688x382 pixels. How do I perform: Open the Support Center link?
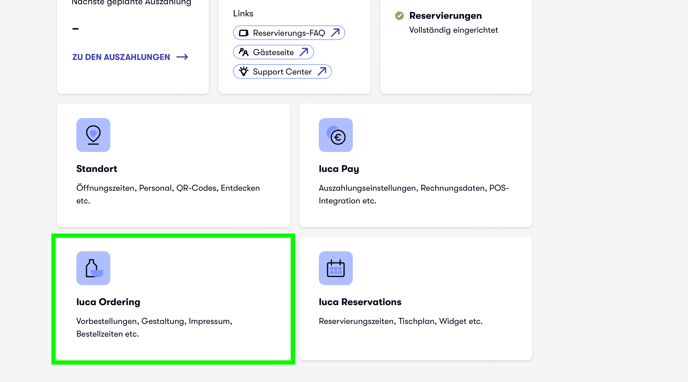coord(283,71)
